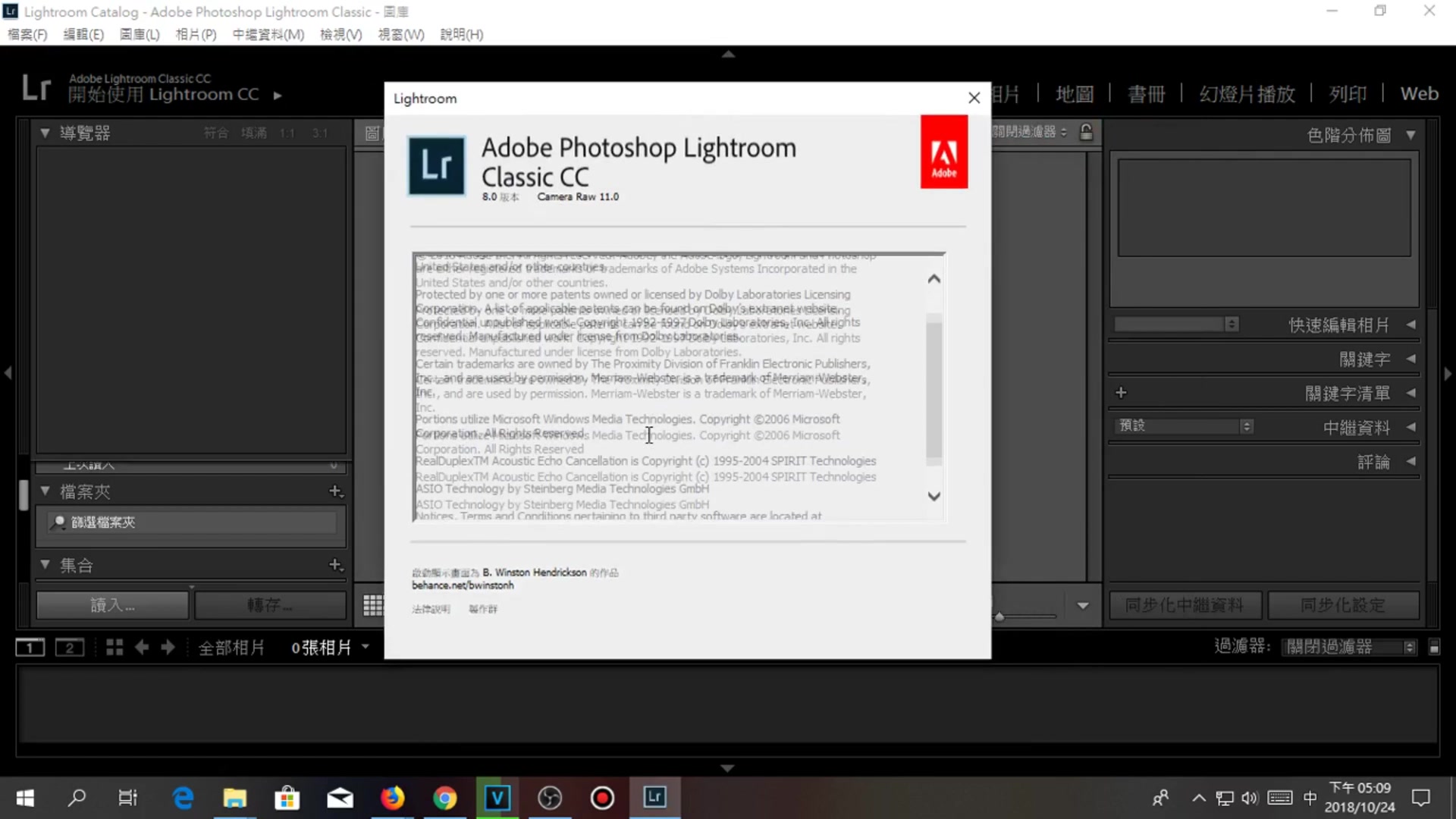Select secondary window view icon labeled 2
The image size is (1456, 819).
pyautogui.click(x=69, y=647)
